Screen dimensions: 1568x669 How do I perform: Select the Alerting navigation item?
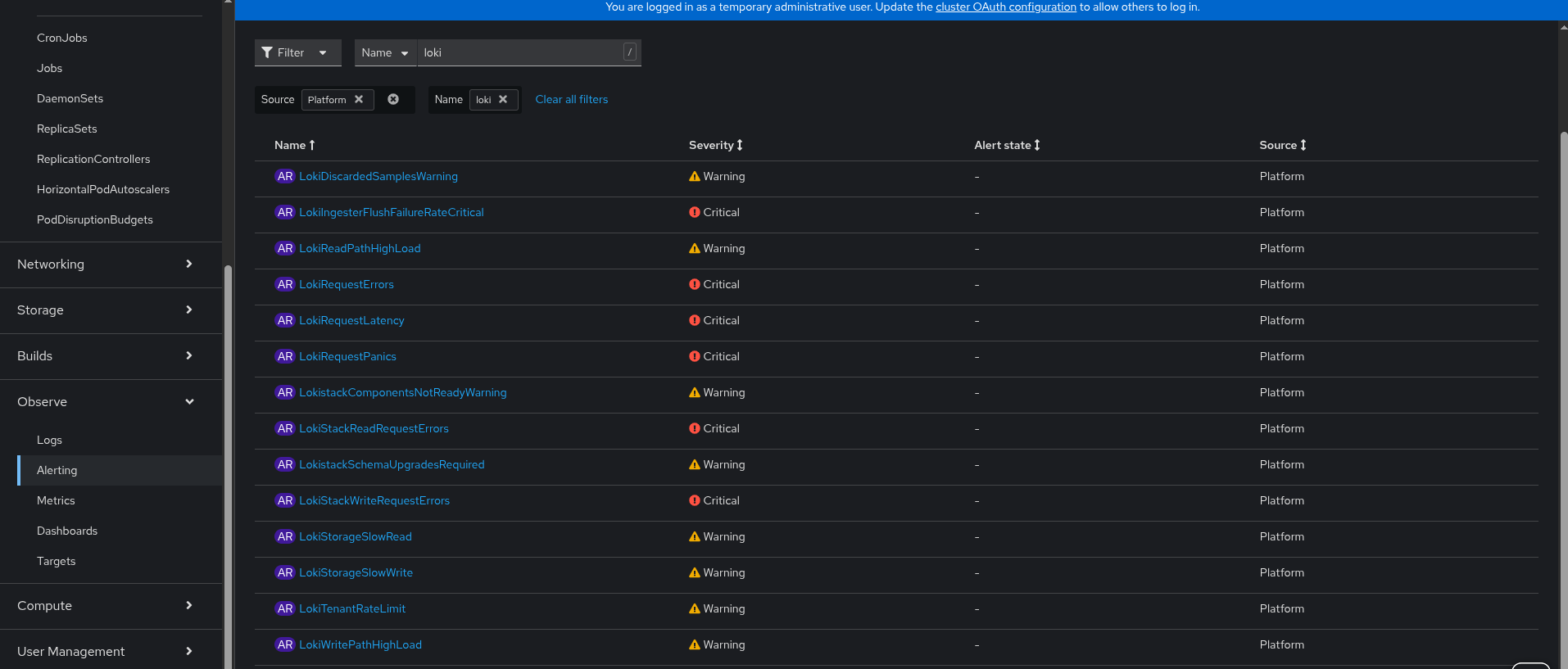click(x=120, y=470)
